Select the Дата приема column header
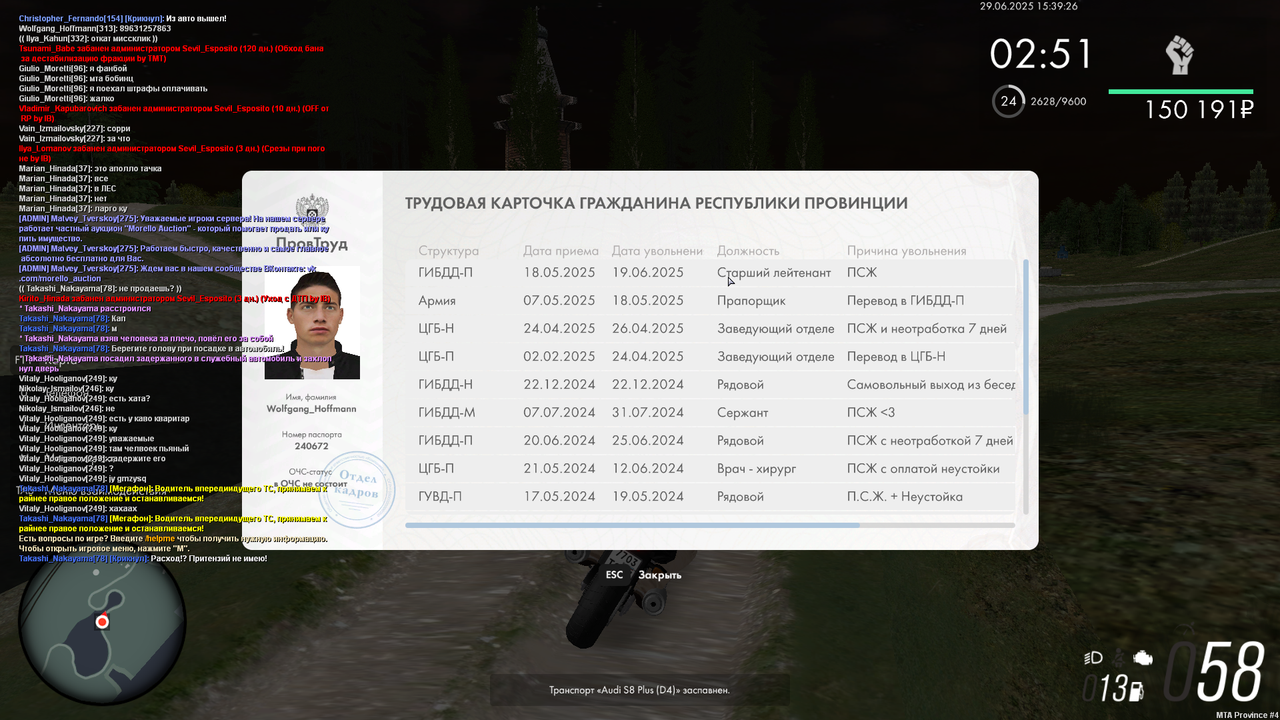1280x720 pixels. 561,251
